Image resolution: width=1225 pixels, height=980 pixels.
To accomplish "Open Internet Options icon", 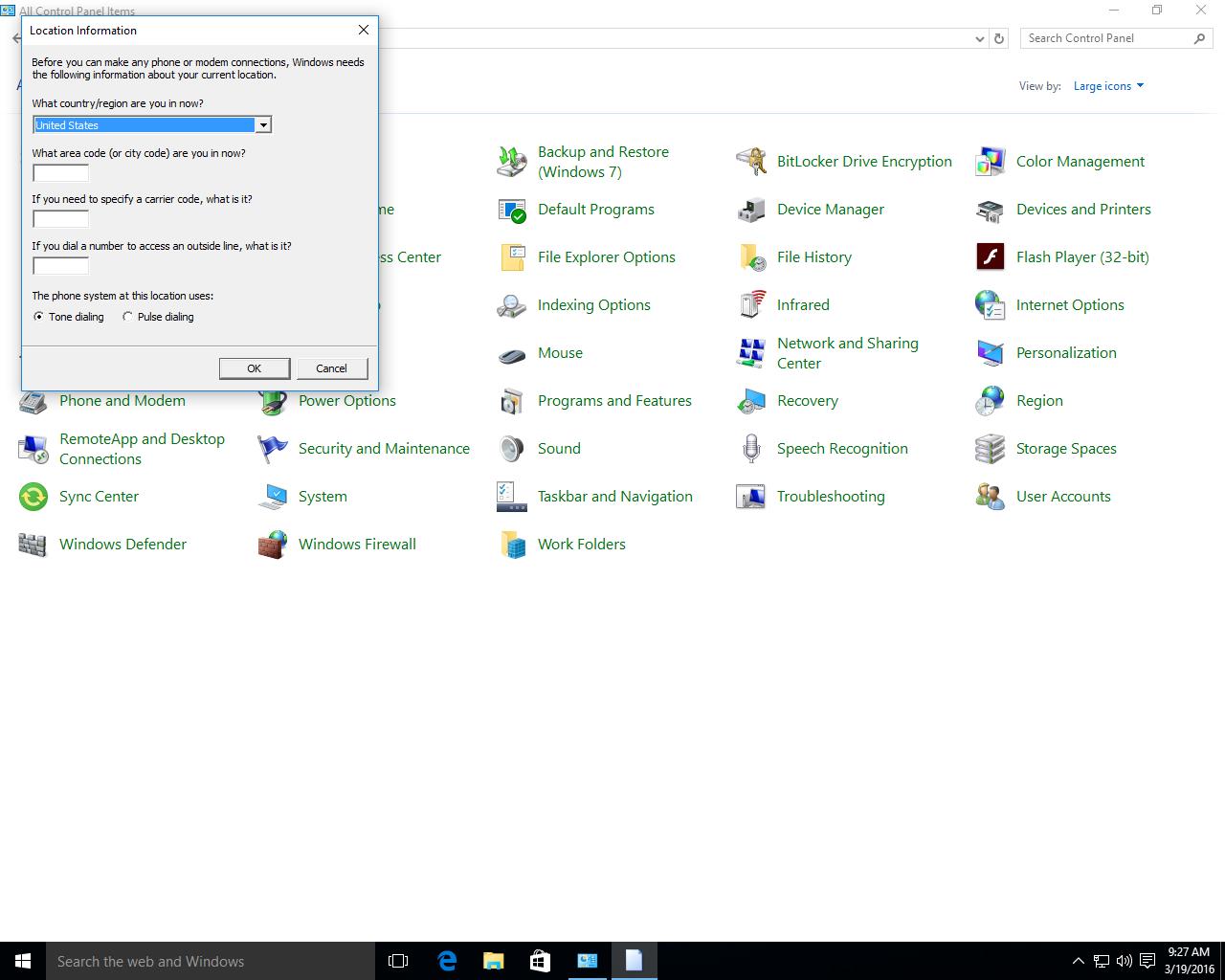I will tap(991, 305).
